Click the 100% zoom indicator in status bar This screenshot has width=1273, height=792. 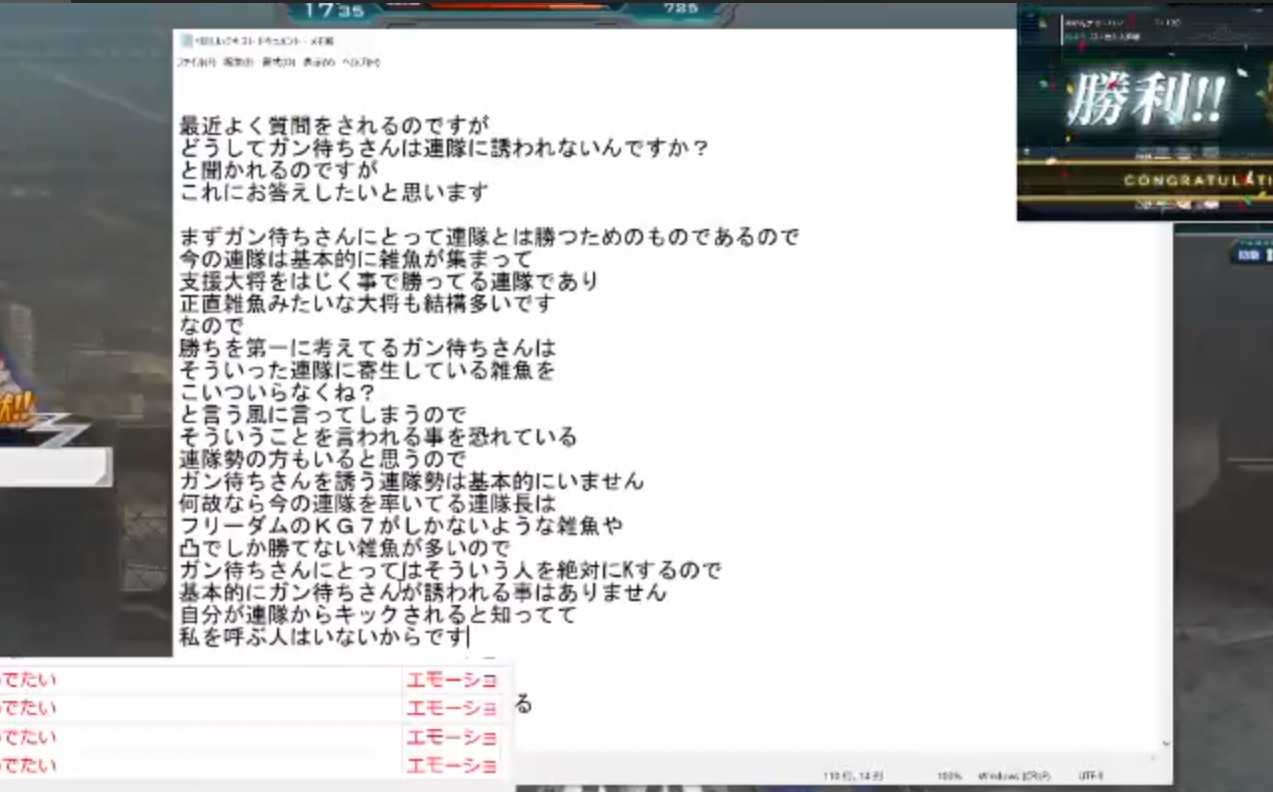click(949, 776)
